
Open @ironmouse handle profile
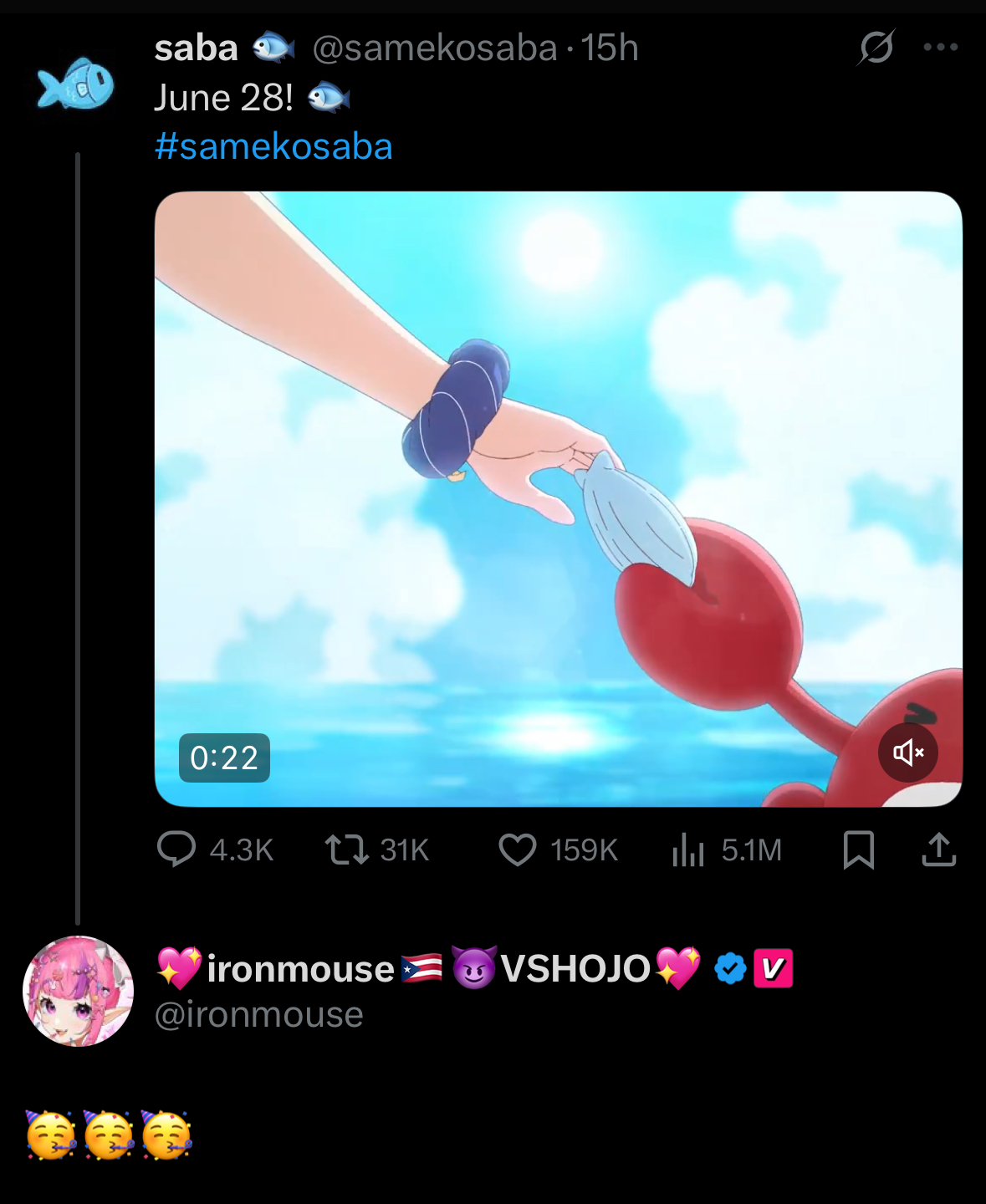click(x=259, y=1014)
